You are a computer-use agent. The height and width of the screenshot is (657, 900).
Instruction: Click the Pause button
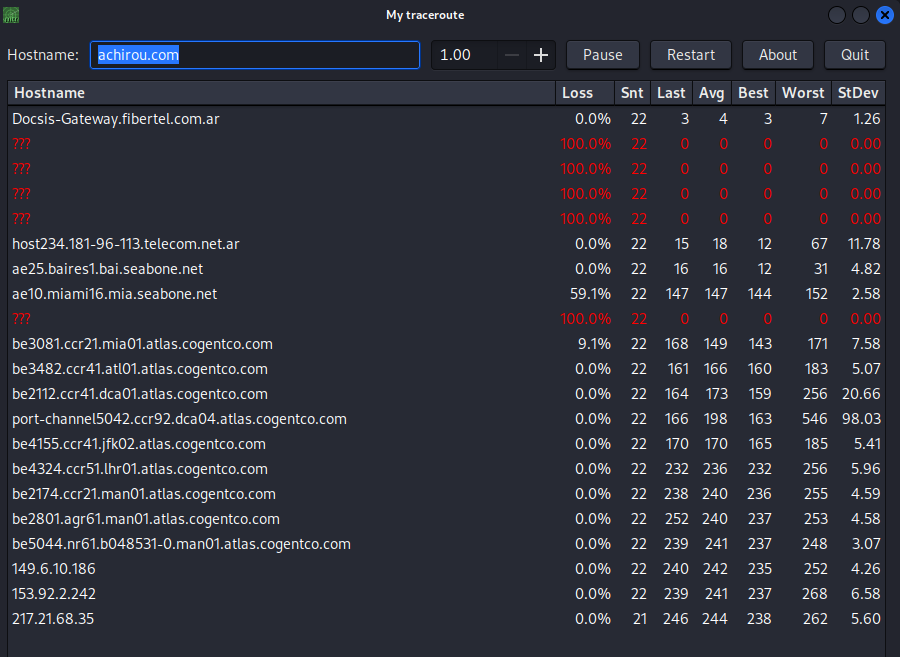click(x=603, y=55)
